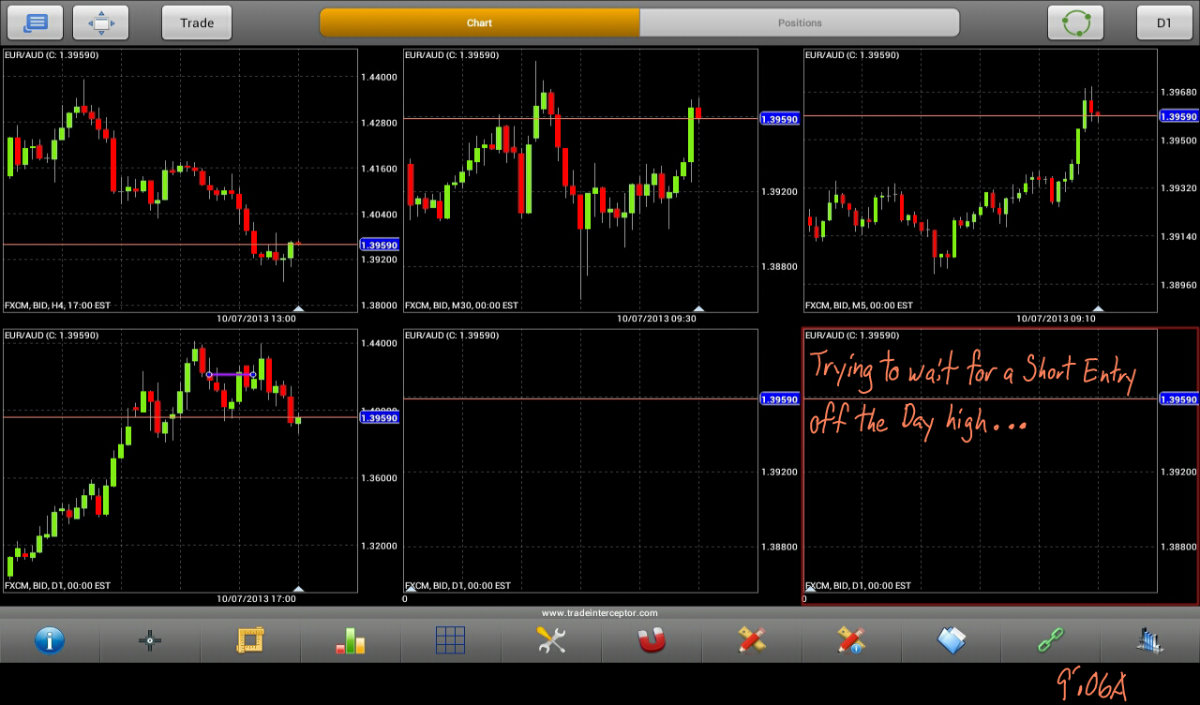The width and height of the screenshot is (1200, 705).
Task: Click triangle marker on M5 chart time axis
Action: (x=1098, y=308)
